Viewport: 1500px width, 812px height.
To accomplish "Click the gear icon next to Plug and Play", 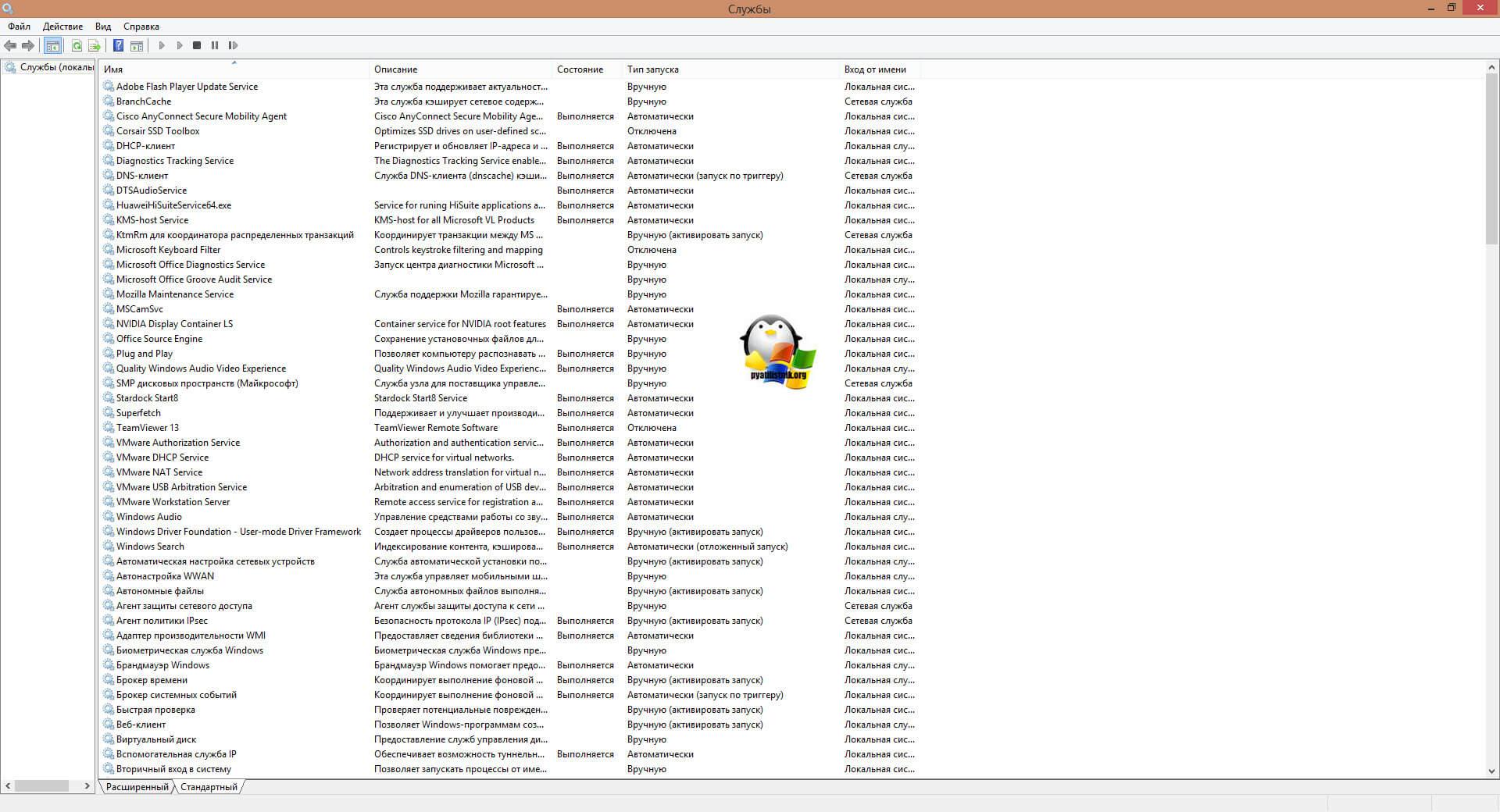I will pos(109,354).
